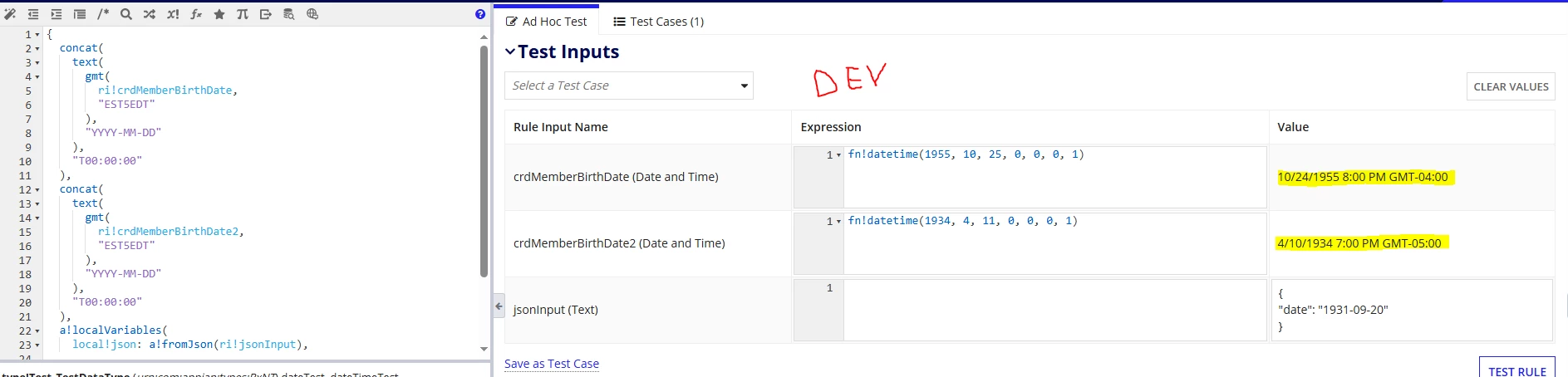
Task: Fold the a!localVariables block at line 22
Action: (x=37, y=331)
